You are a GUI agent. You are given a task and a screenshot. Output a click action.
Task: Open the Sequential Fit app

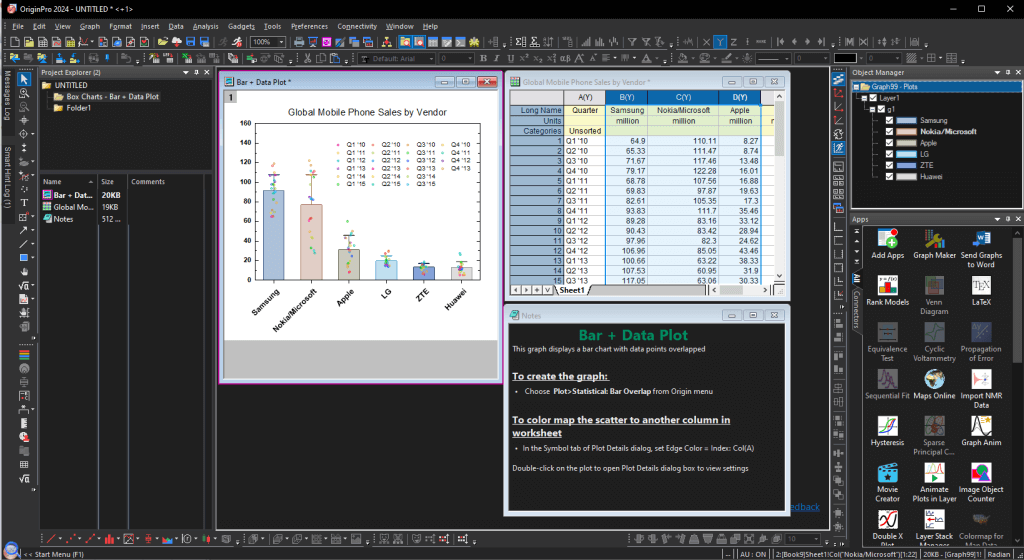pos(888,384)
